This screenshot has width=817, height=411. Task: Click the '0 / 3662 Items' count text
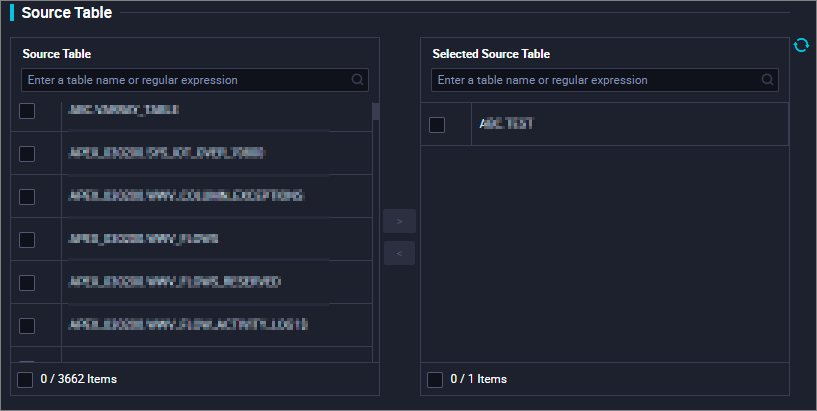pos(79,379)
